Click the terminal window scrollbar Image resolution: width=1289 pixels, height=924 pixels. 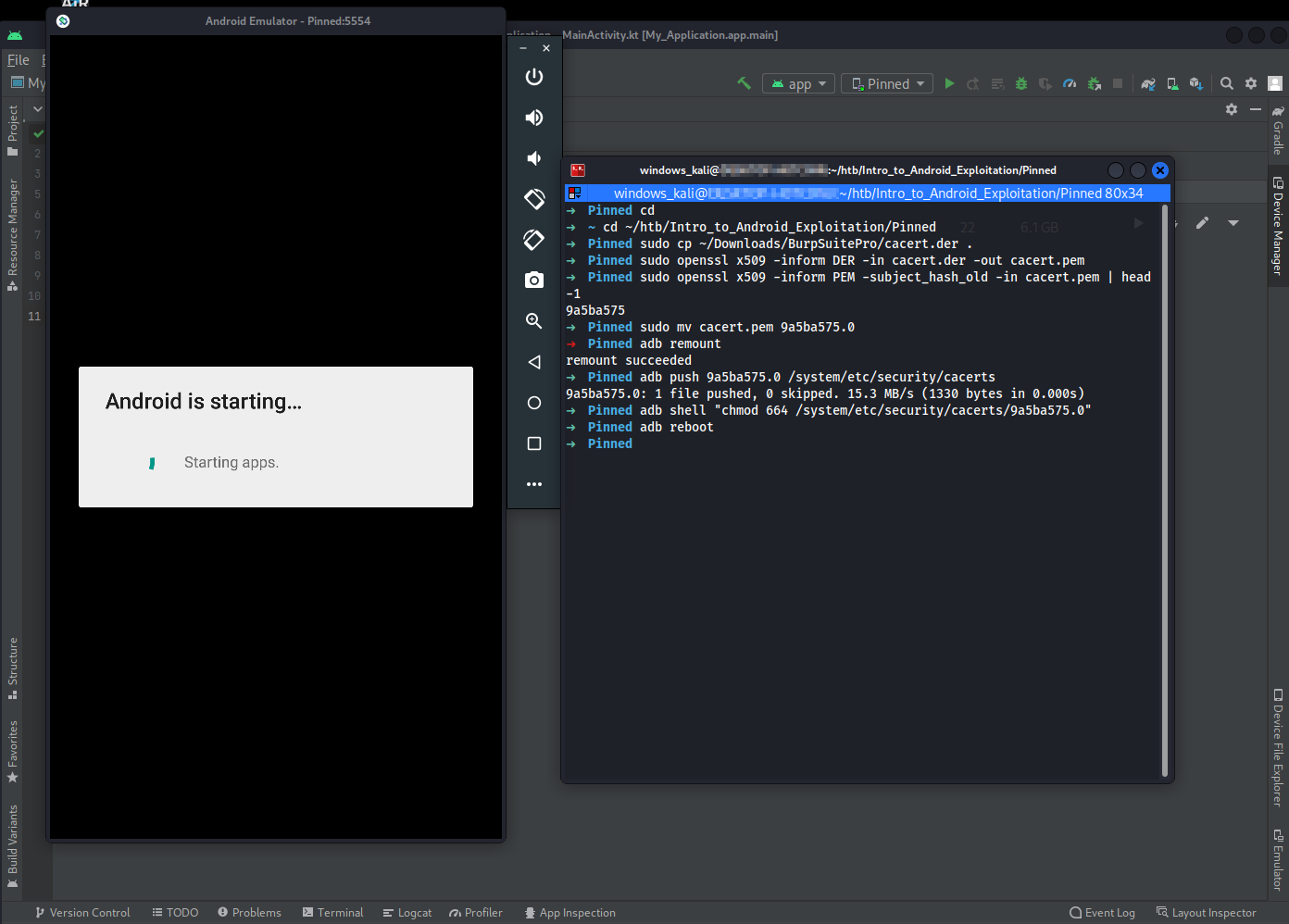pyautogui.click(x=1165, y=491)
